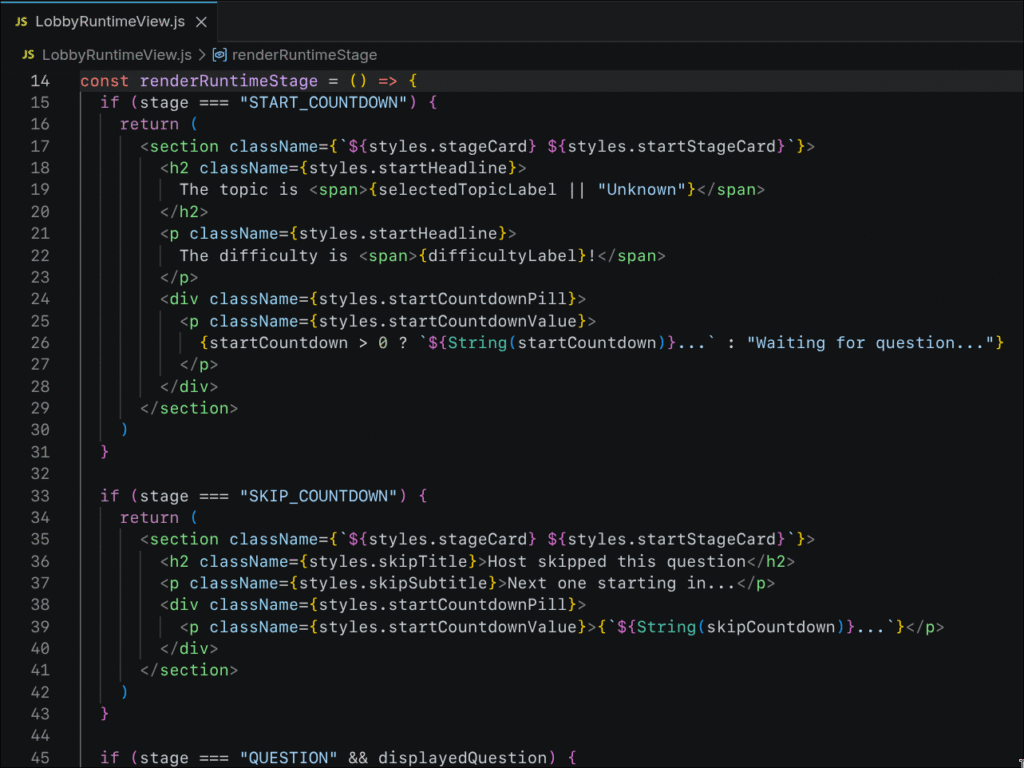Click styles.skipSubtitle on line 37
Image resolution: width=1024 pixels, height=768 pixels.
coord(393,583)
